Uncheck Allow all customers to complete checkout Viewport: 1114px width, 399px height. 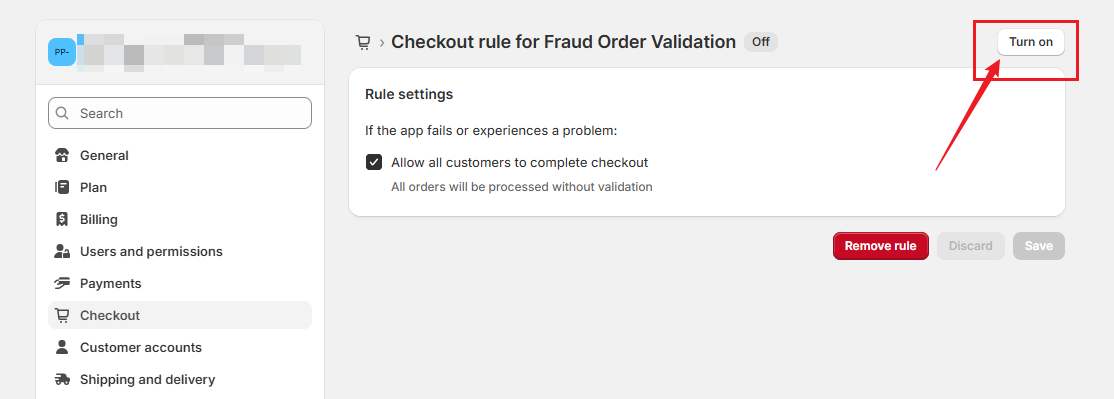pos(374,163)
